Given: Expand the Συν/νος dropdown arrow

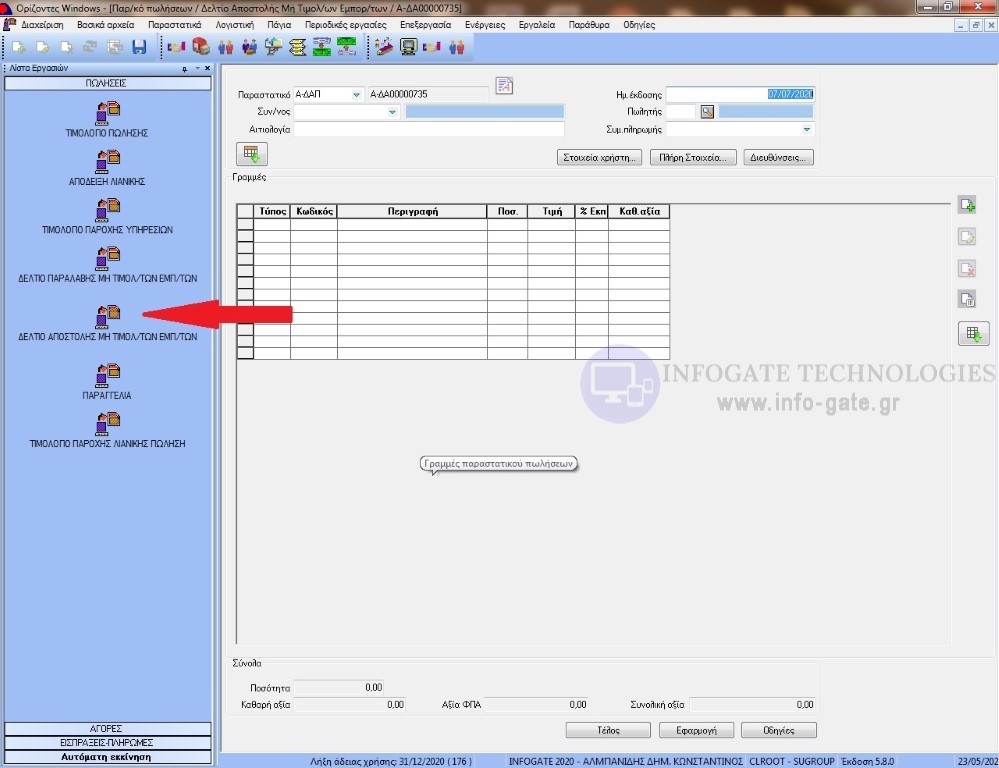Looking at the screenshot, I should click(392, 112).
